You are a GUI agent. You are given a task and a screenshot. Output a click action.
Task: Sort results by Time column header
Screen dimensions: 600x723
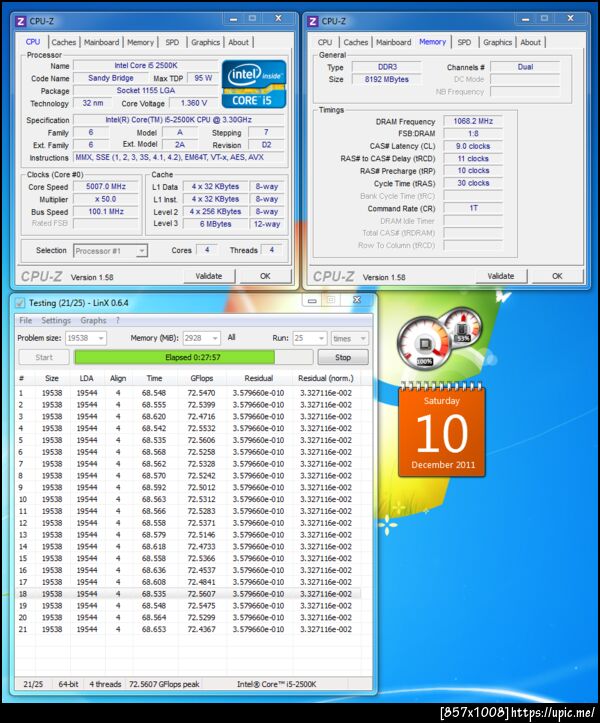(154, 378)
